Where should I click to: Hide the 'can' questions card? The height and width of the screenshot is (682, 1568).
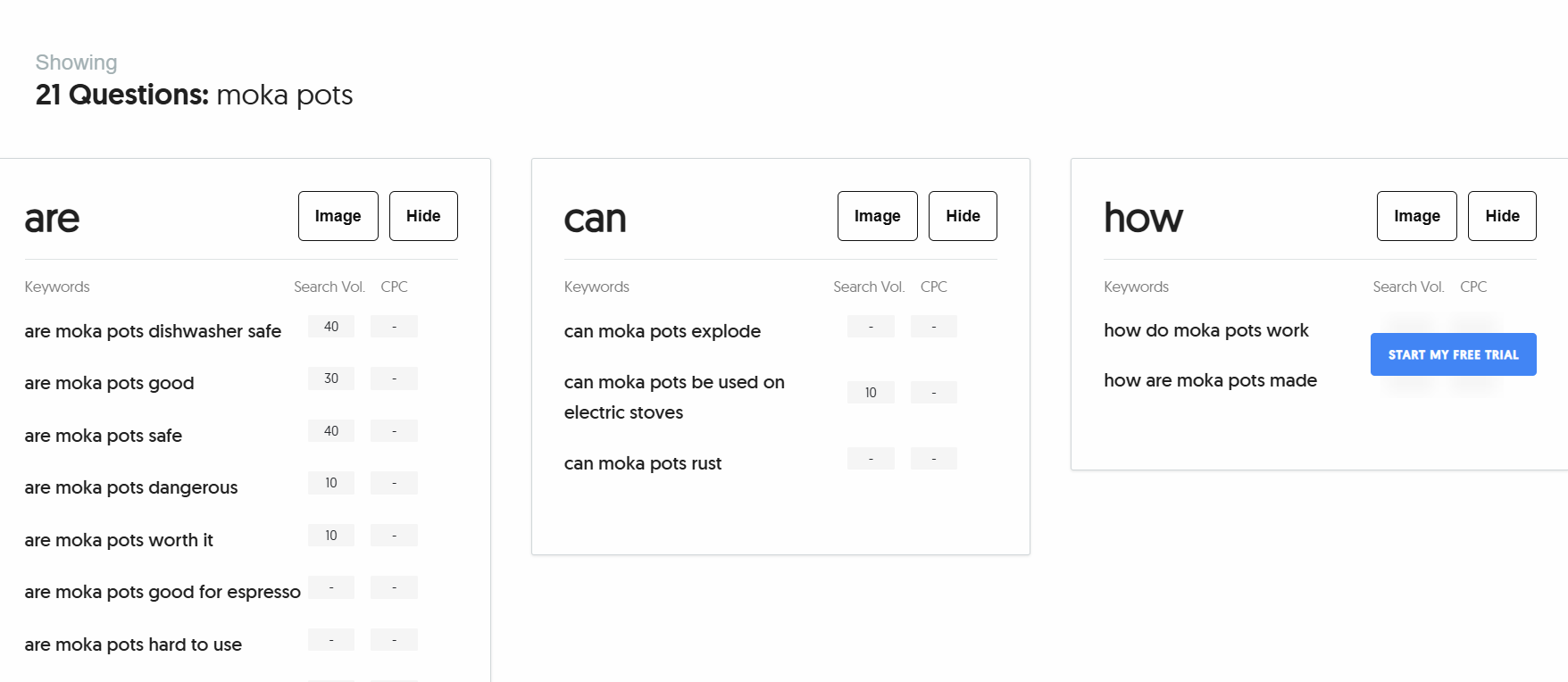point(963,216)
